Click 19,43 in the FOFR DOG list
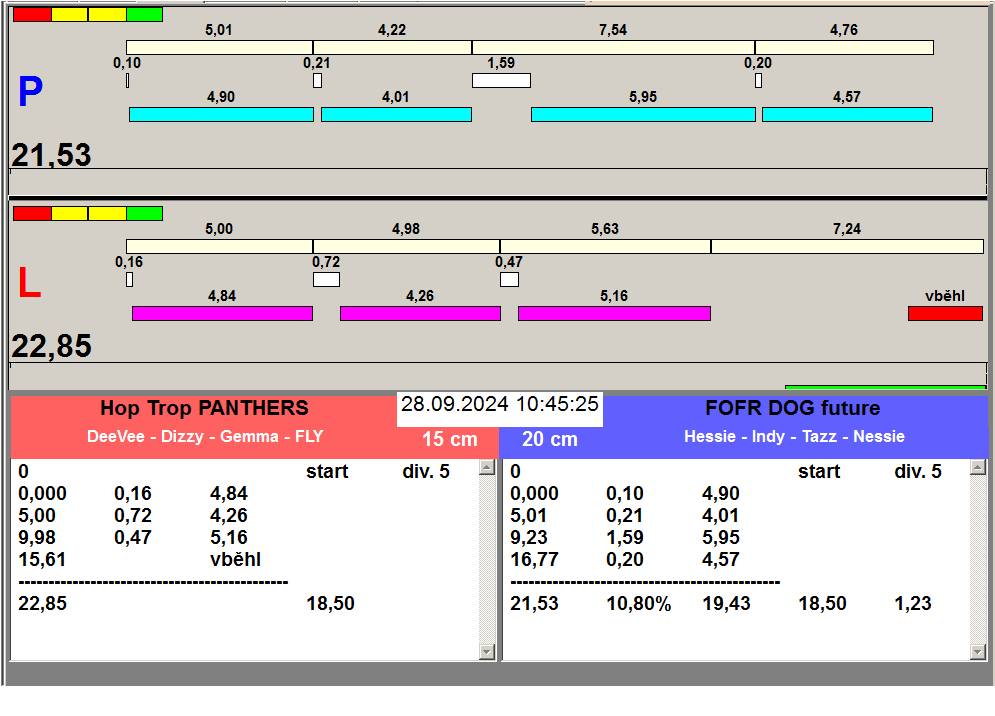 tap(727, 604)
